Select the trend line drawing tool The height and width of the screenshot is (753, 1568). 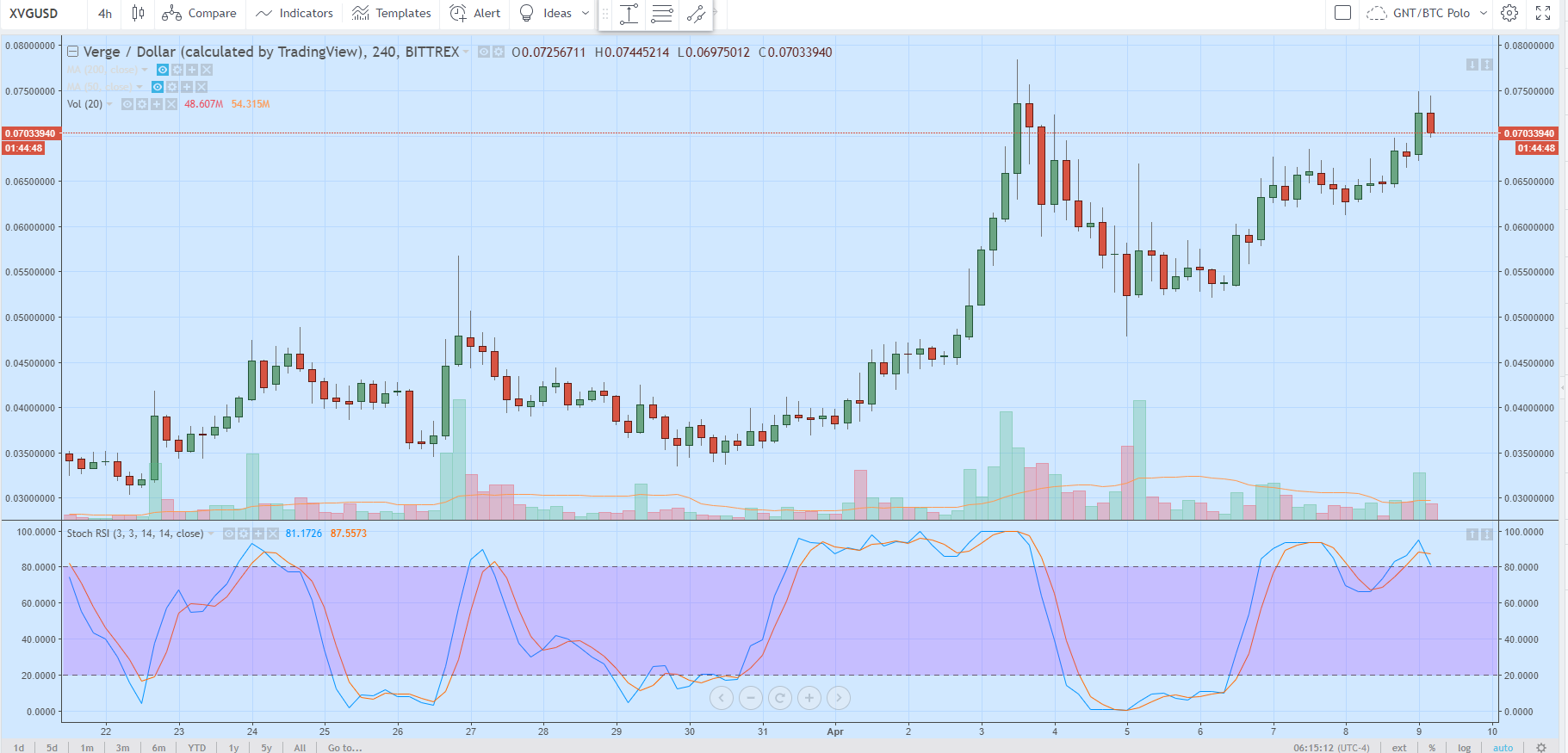coord(696,13)
